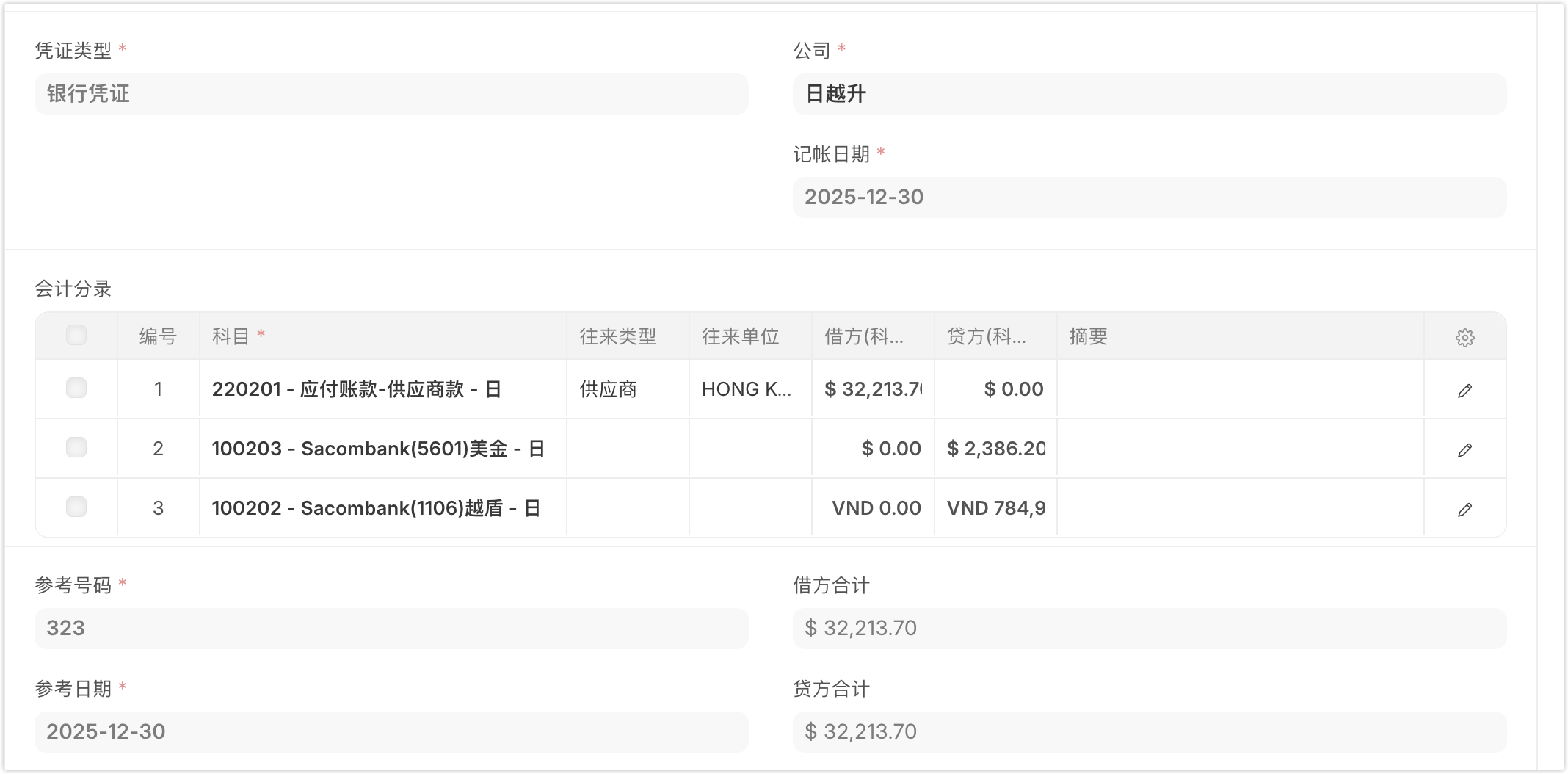
Task: Open table column settings gear icon
Action: tap(1464, 337)
